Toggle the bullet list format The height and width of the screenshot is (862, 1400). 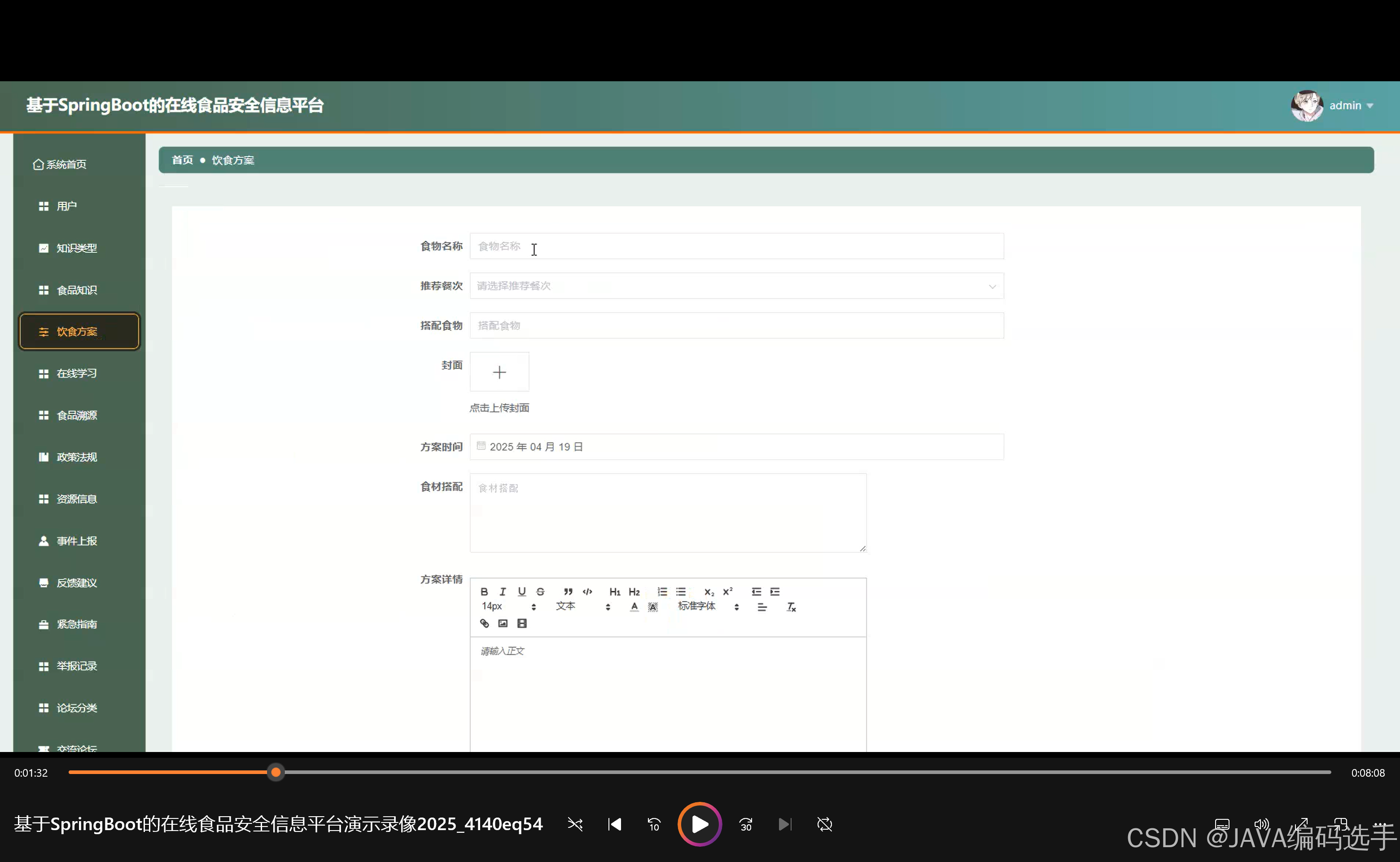tap(680, 592)
